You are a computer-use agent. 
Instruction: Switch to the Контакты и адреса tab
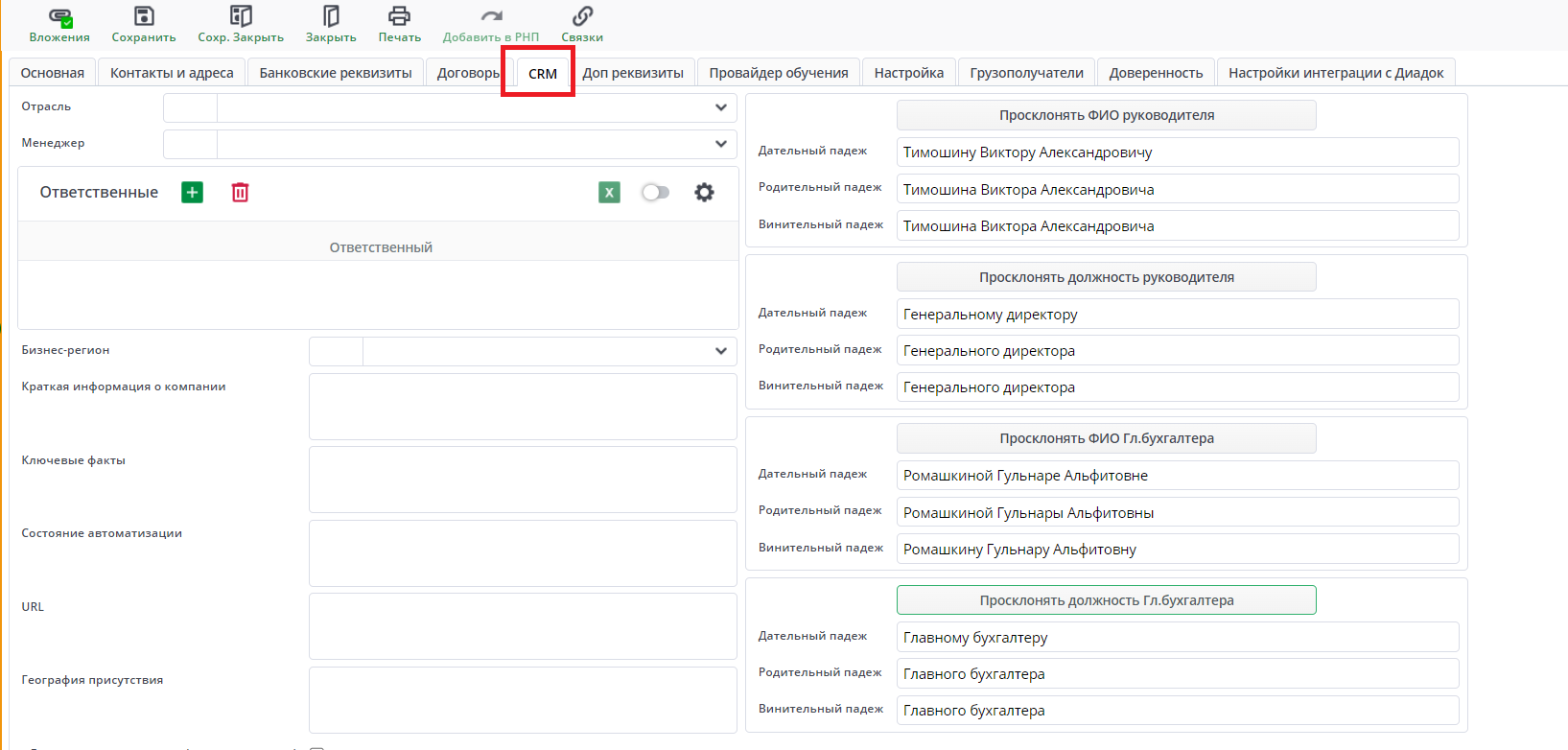click(172, 73)
